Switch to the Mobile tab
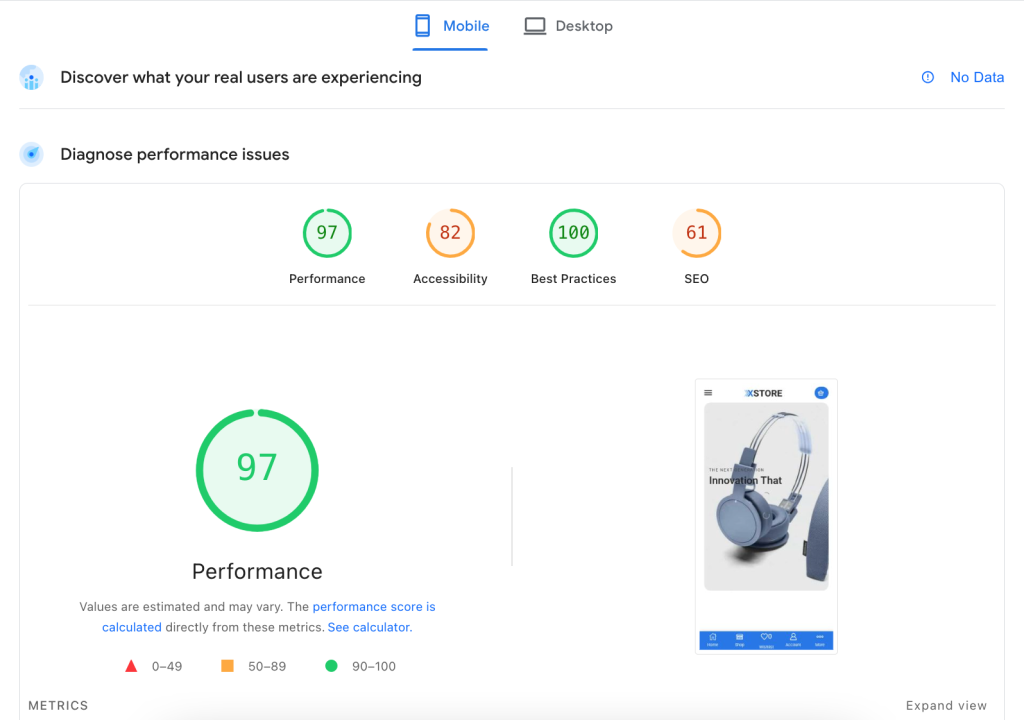The image size is (1024, 720). 451,26
